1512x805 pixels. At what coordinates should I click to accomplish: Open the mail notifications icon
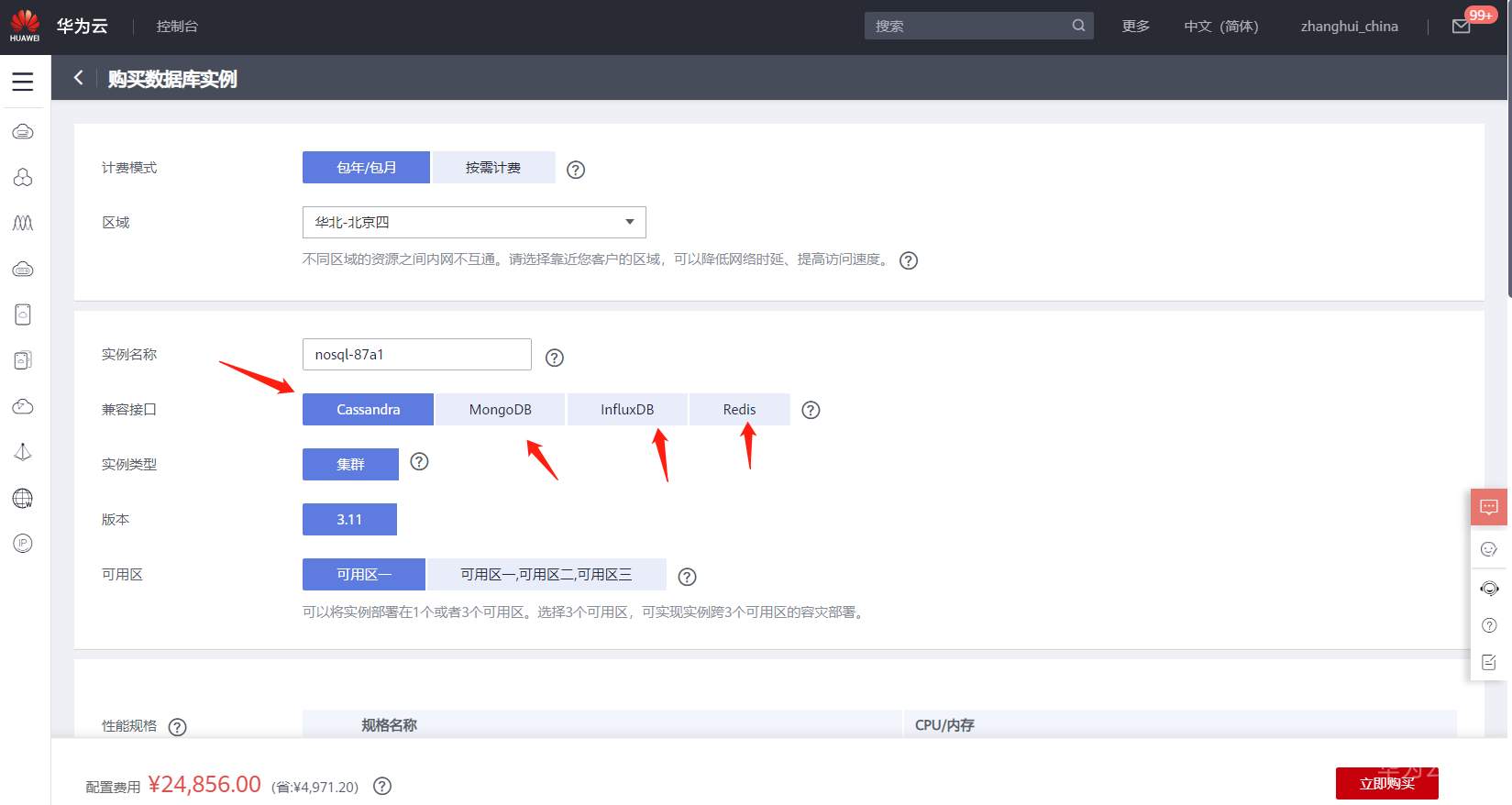(1462, 27)
